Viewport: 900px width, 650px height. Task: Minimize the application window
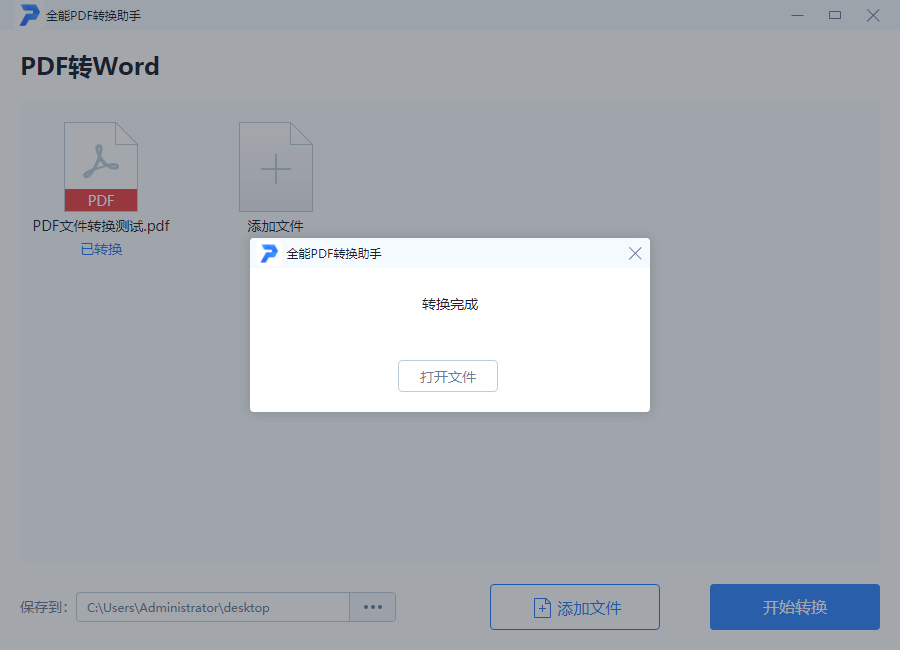click(797, 15)
